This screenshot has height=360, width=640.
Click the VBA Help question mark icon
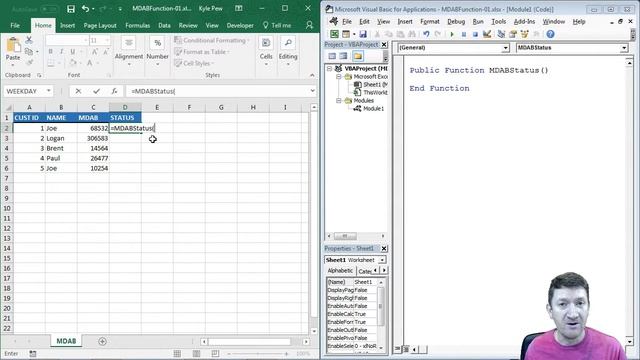[550, 34]
